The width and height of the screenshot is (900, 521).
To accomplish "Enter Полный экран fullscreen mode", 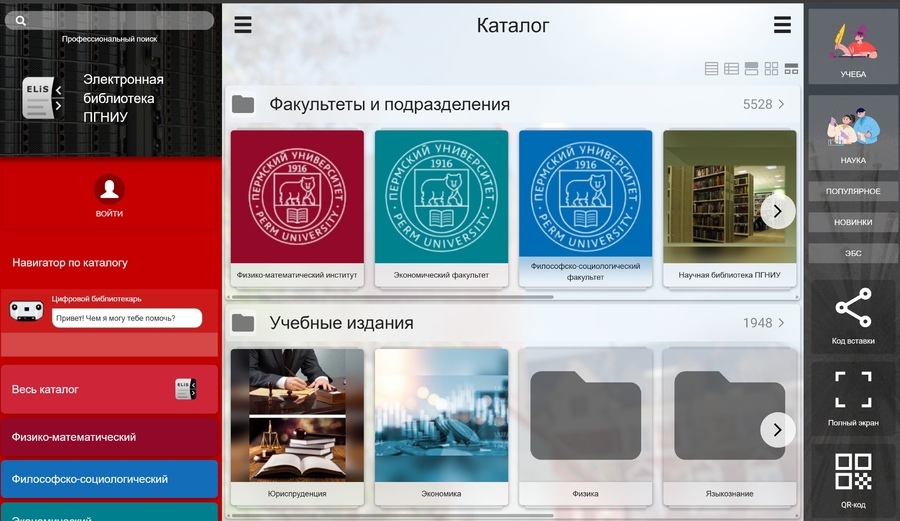I will (852, 390).
